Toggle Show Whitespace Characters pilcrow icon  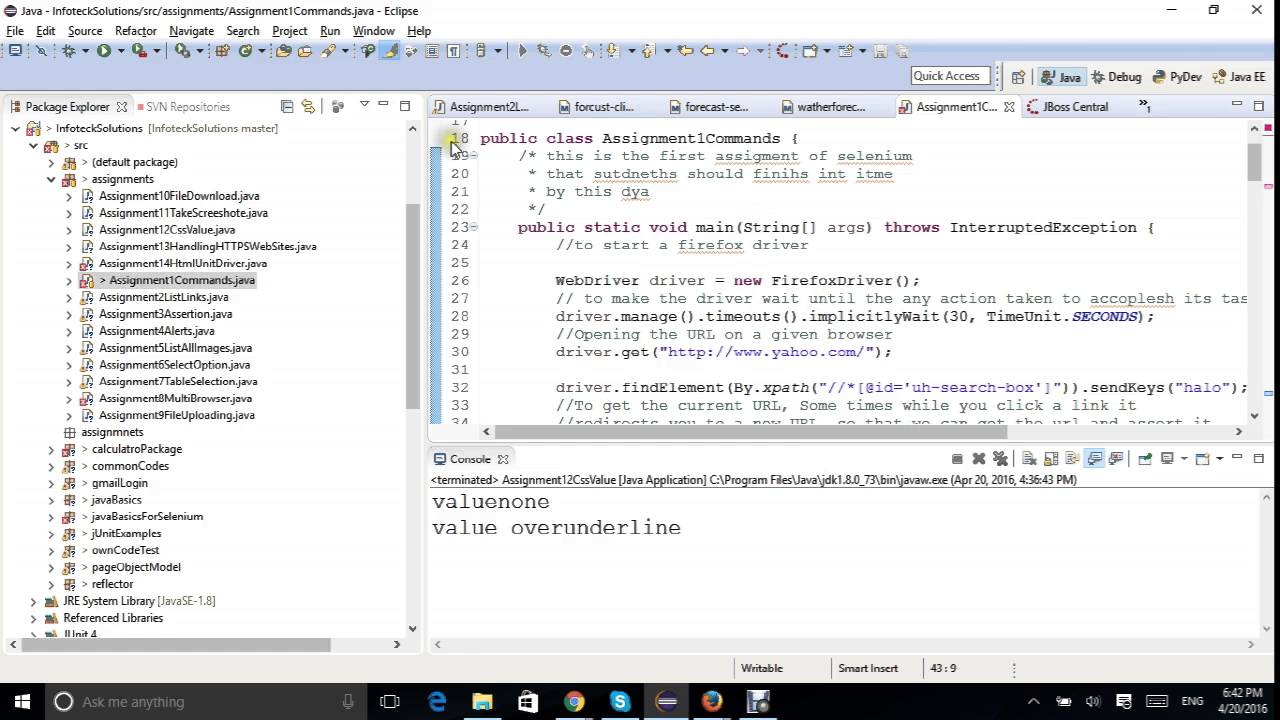pyautogui.click(x=453, y=50)
